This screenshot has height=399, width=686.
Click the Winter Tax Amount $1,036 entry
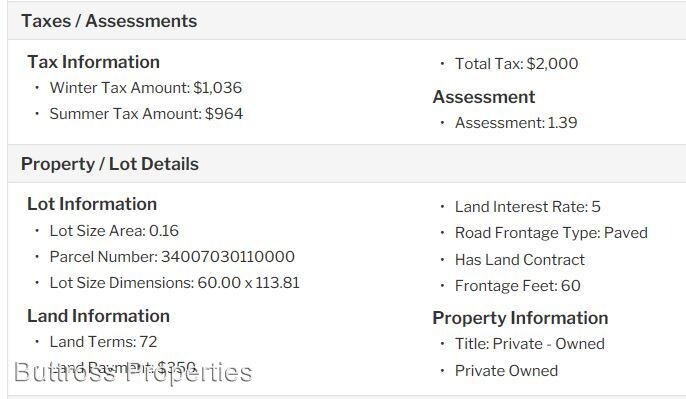pos(146,88)
